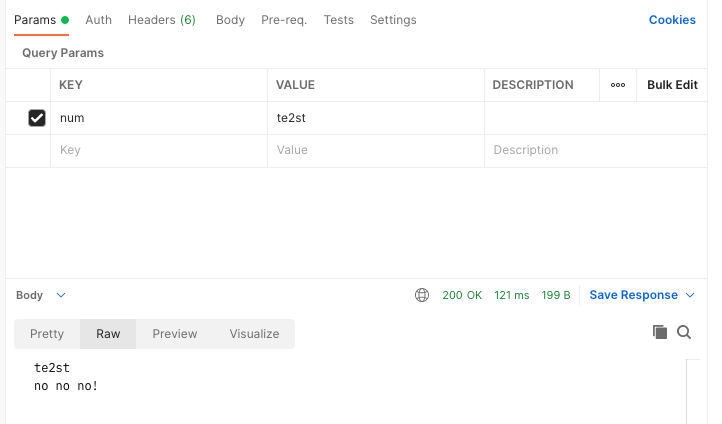Viewport: 722px width, 424px height.
Task: Select the Preview response view
Action: 175,334
